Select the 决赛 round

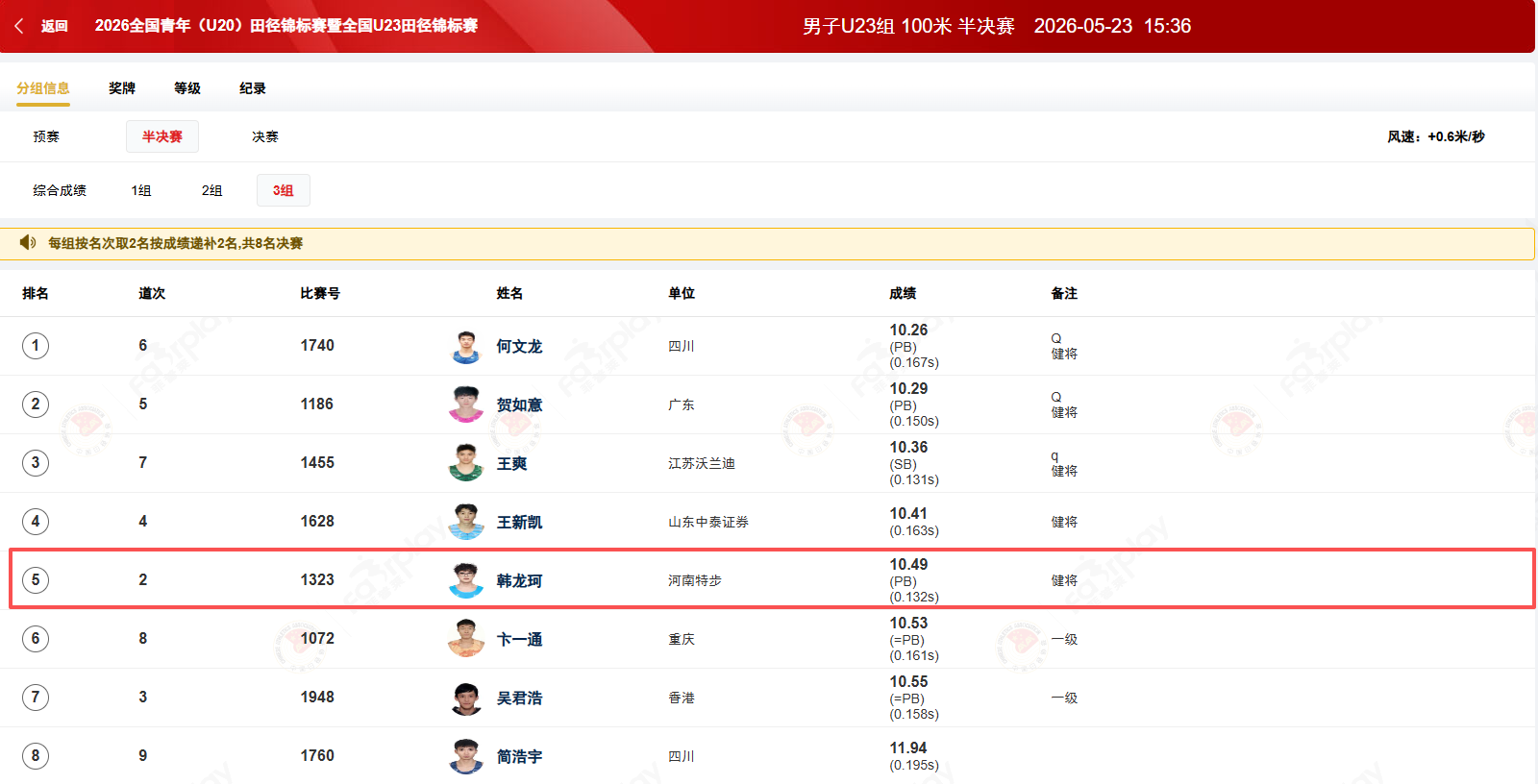pyautogui.click(x=265, y=136)
